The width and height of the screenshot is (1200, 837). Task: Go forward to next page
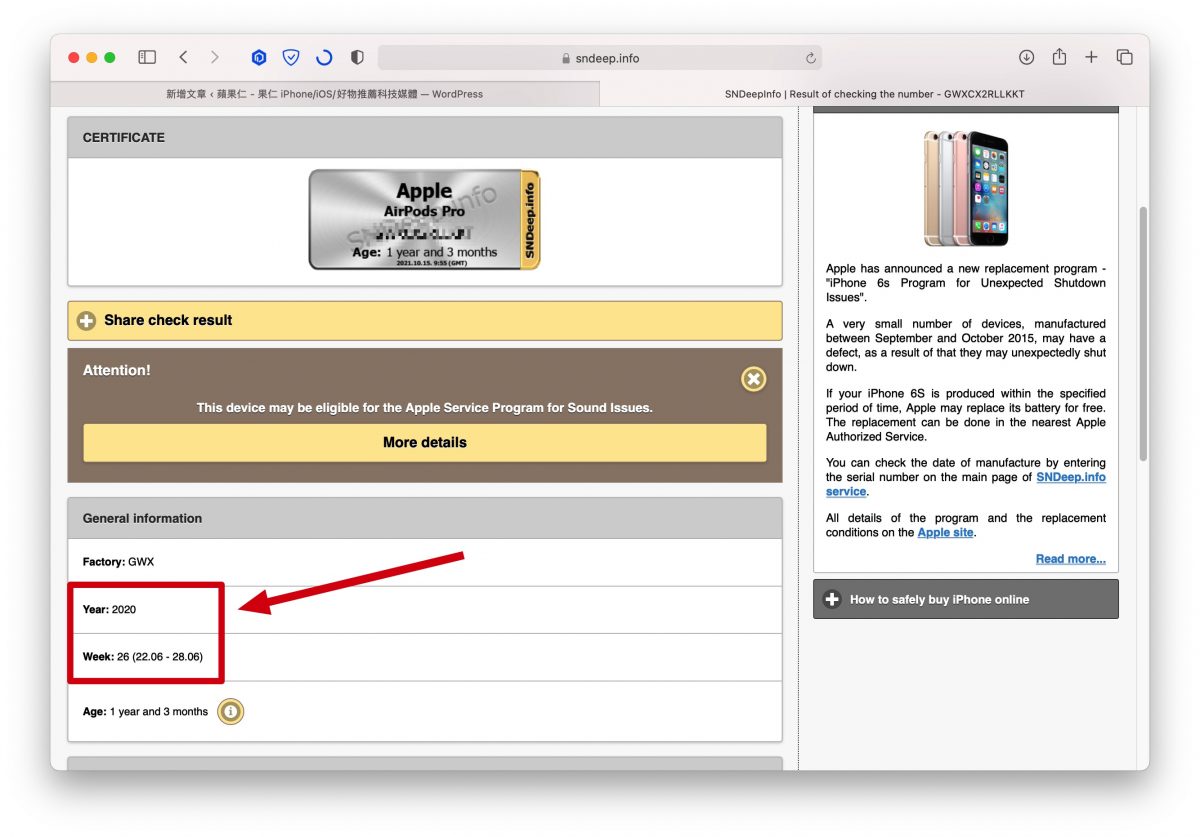(214, 58)
